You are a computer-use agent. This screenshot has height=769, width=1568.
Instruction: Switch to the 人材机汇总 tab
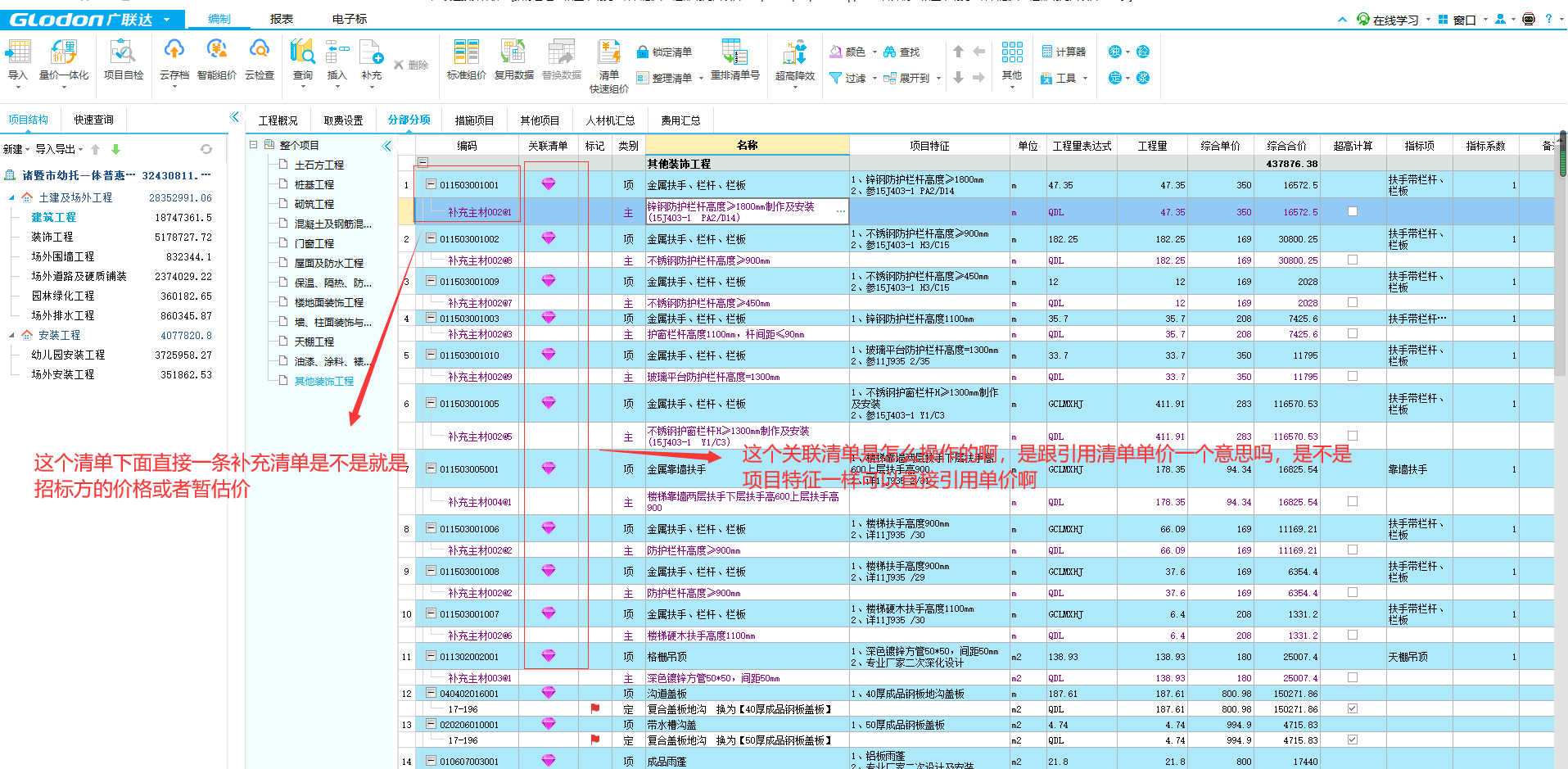click(610, 120)
